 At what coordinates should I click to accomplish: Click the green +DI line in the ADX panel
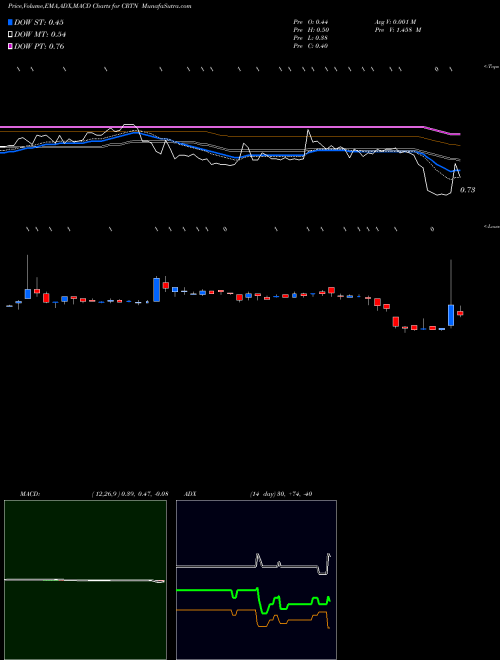[219, 591]
